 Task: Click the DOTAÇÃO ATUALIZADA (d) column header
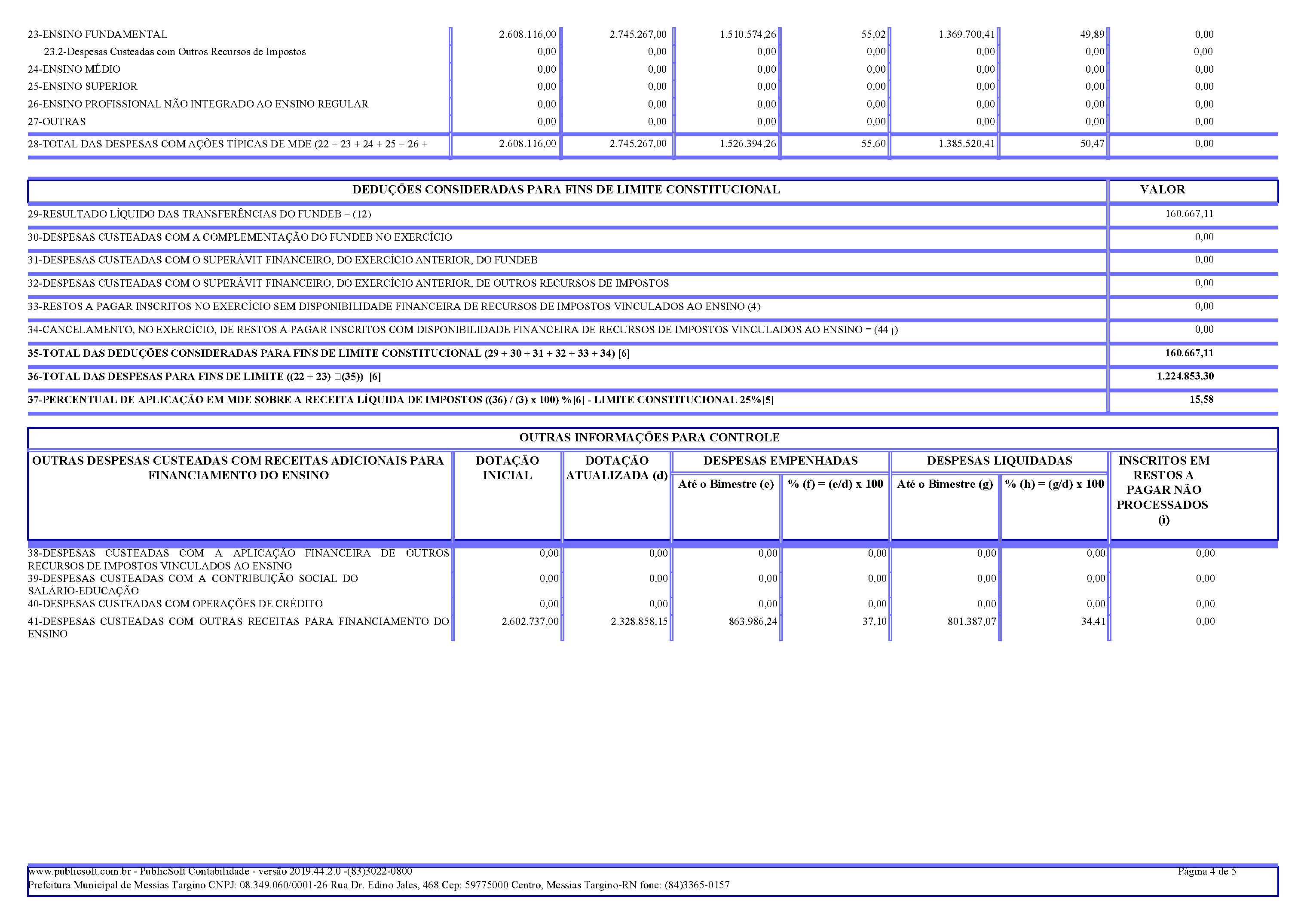(616, 468)
